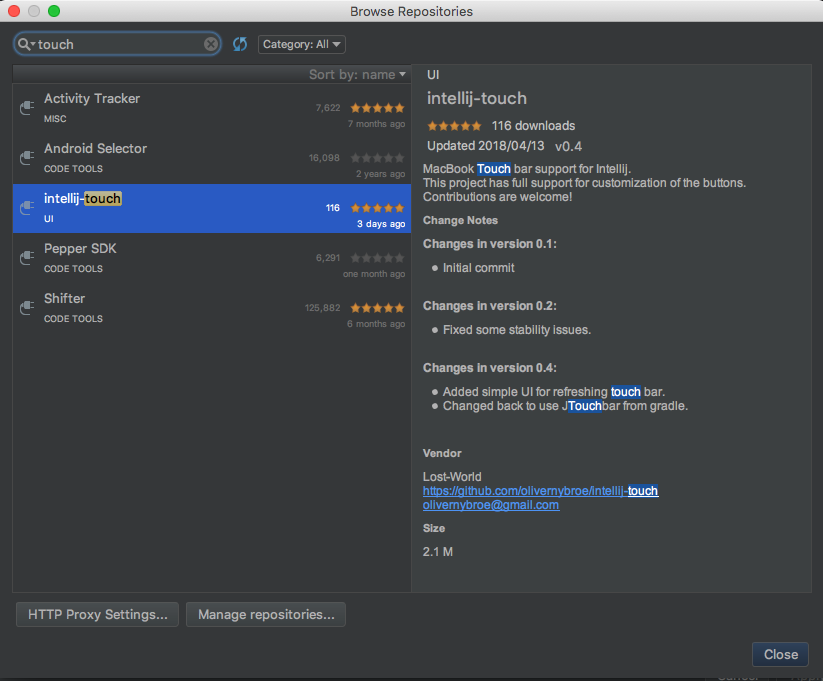Click the '6 months ago' label
Viewport: 823px width, 681px height.
click(376, 324)
